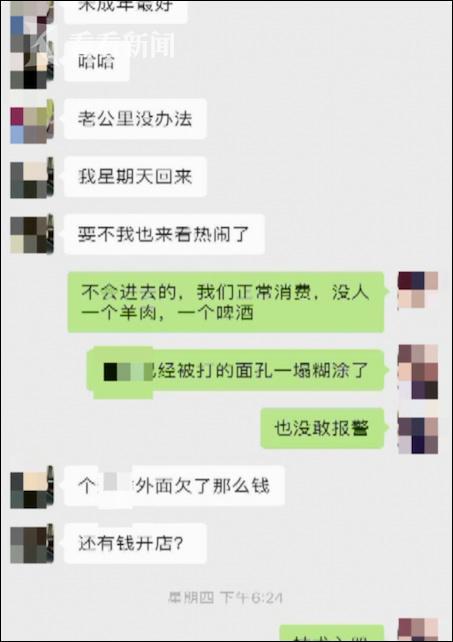
Task: Select the 老公里没办法 message bubble
Action: (135, 119)
